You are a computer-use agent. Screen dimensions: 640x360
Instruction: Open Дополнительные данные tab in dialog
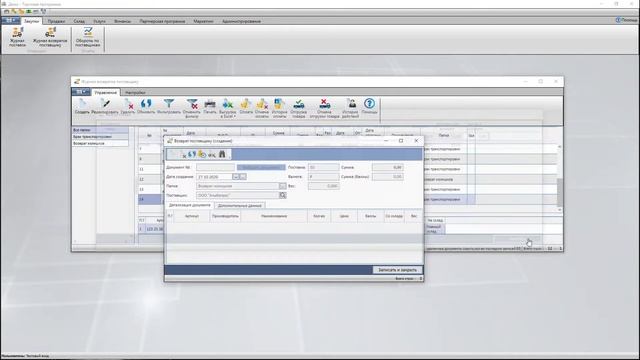[x=240, y=206]
